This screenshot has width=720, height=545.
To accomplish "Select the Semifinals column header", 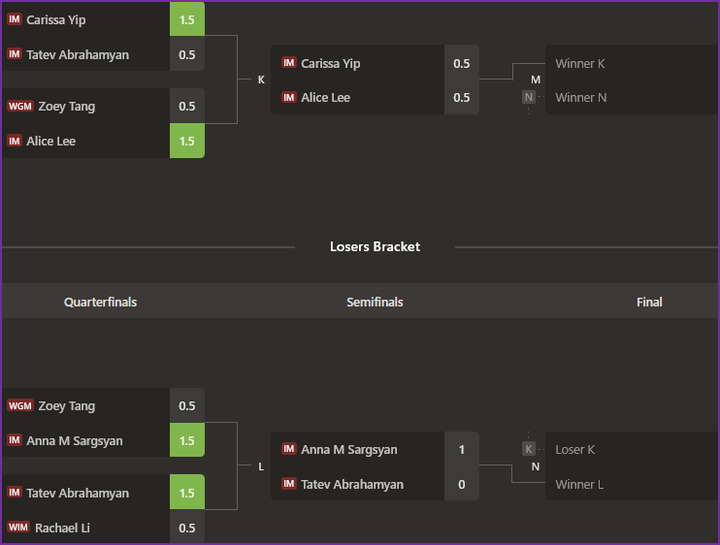I will 375,302.
